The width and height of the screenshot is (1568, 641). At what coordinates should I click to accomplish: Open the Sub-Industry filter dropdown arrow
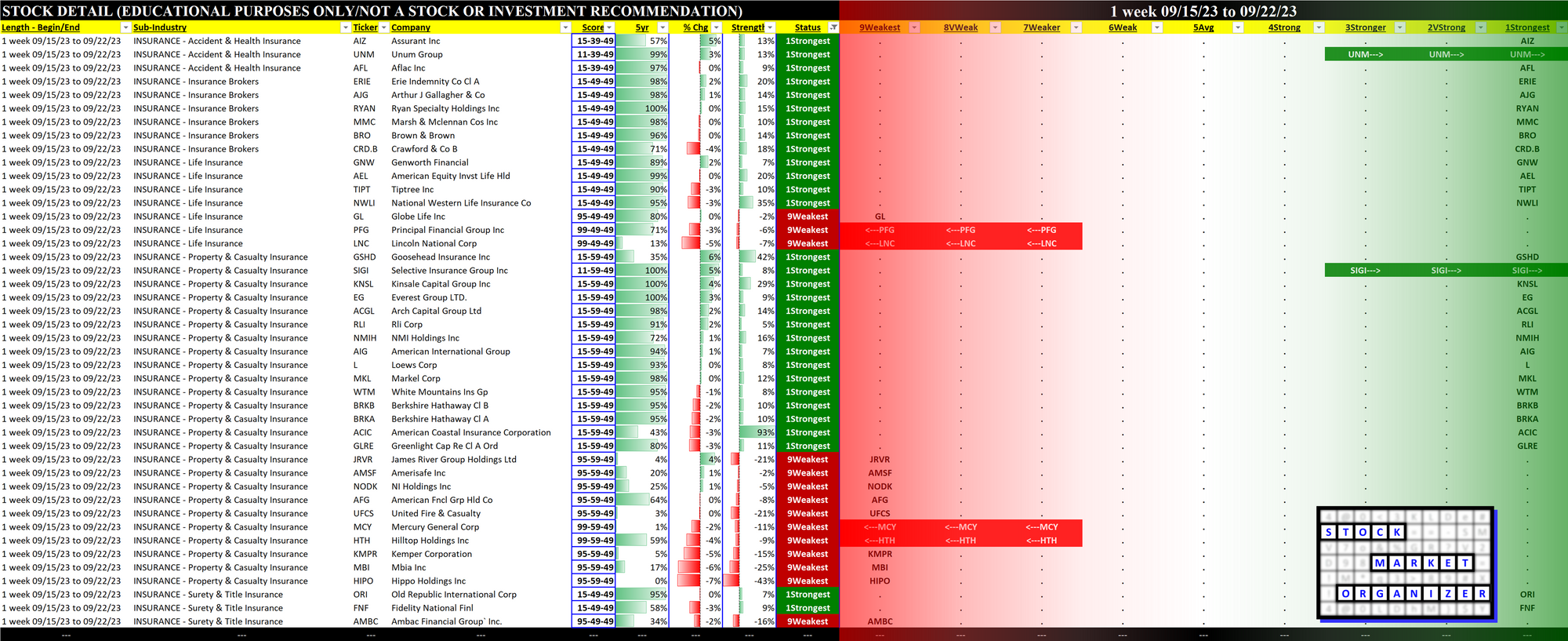pos(346,27)
